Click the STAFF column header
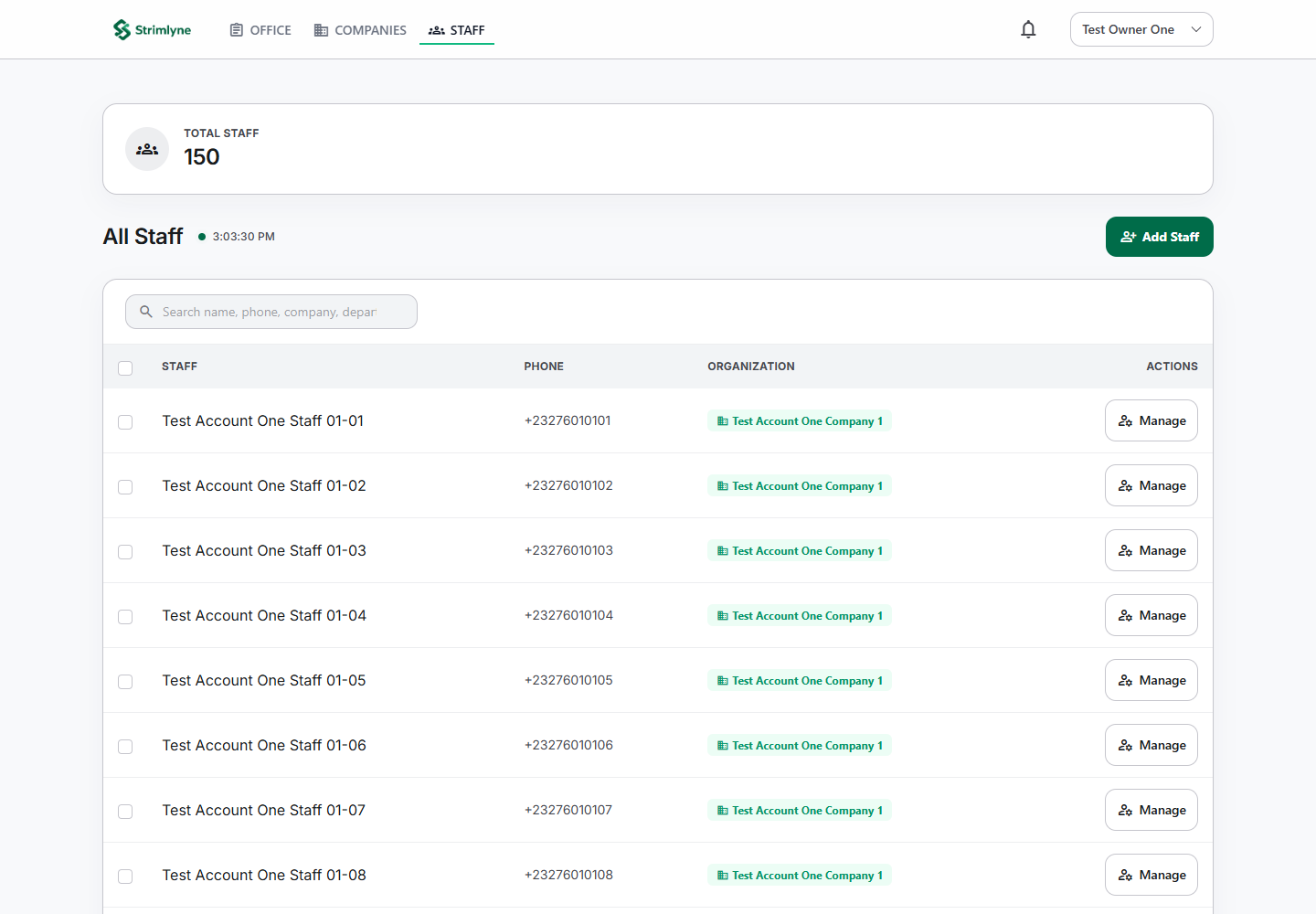The image size is (1316, 914). pos(179,367)
